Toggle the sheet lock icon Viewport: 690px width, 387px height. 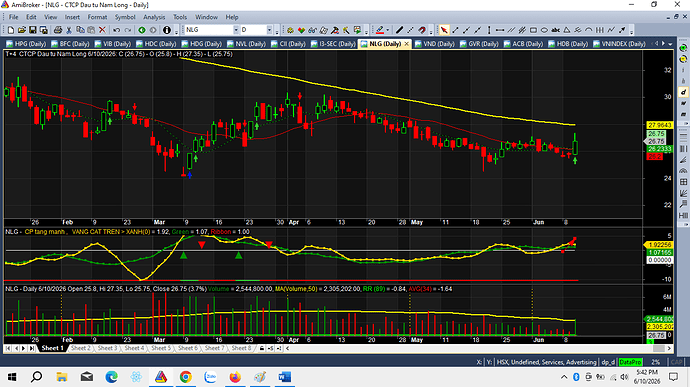(262, 348)
